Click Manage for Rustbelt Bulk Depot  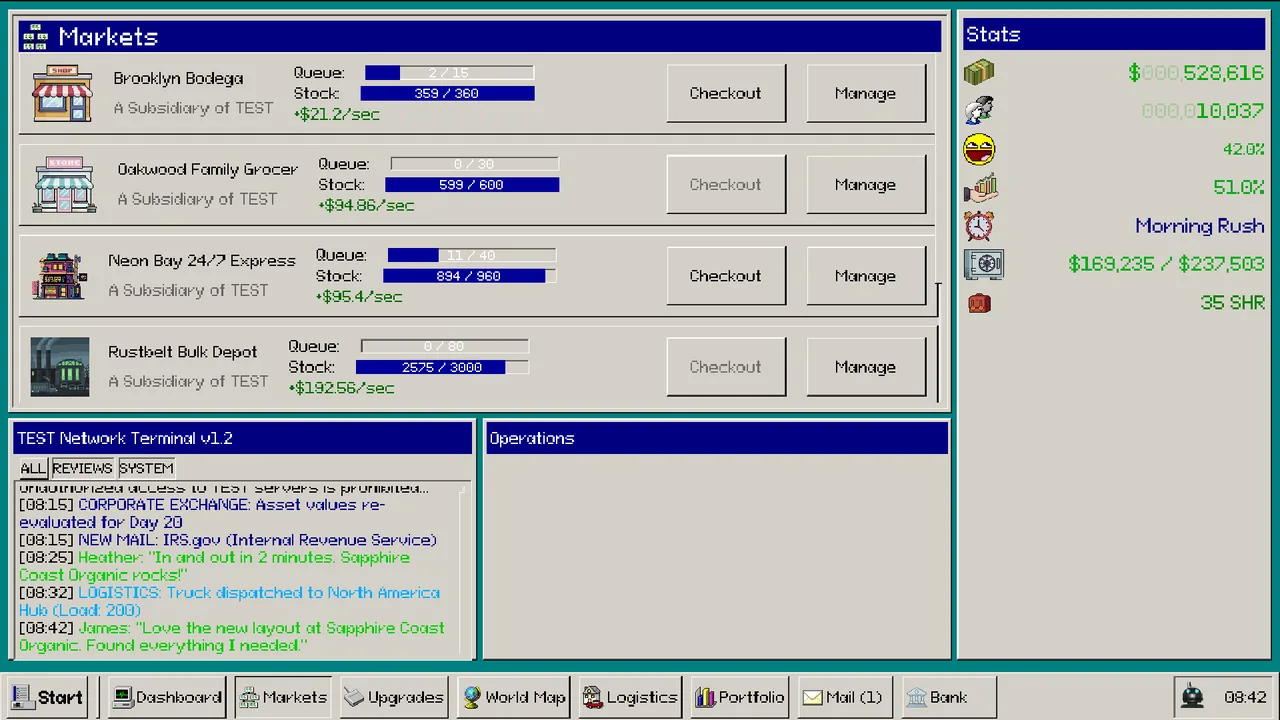point(866,367)
